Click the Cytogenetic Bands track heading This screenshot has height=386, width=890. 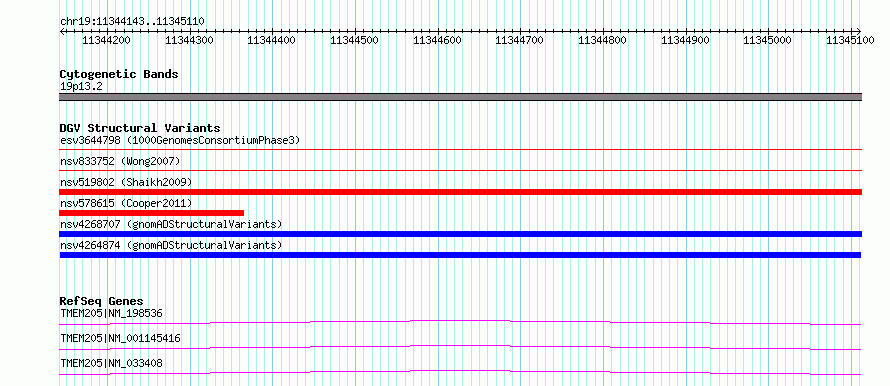tap(119, 74)
